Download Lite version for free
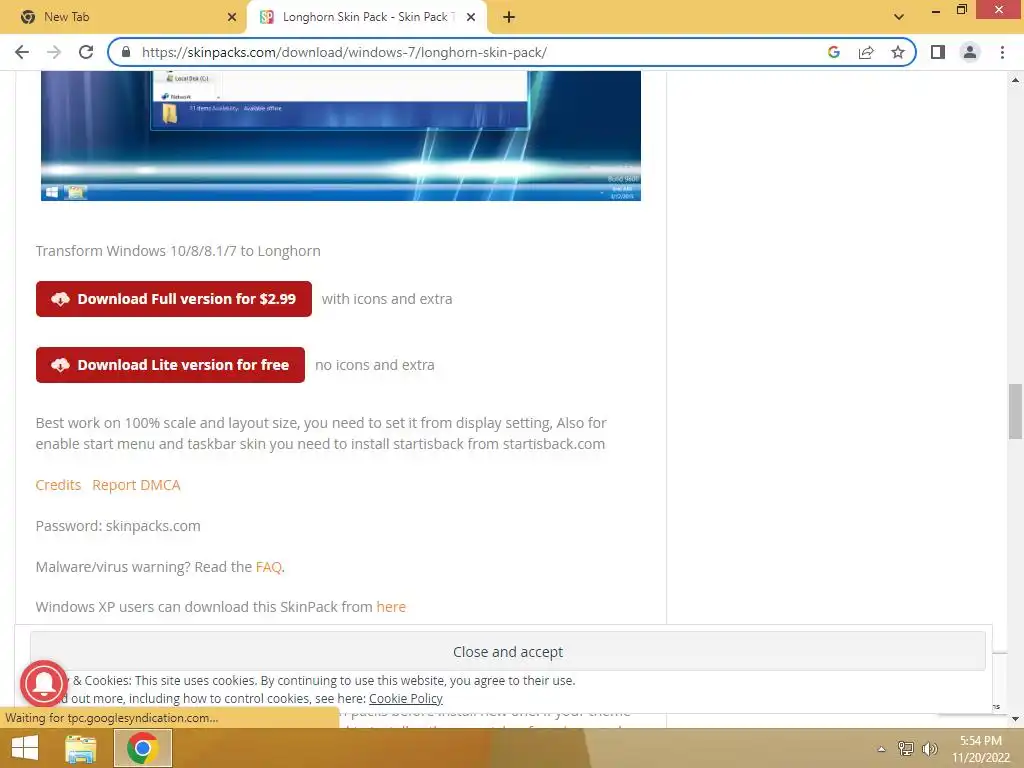Viewport: 1024px width, 768px height. tap(170, 365)
